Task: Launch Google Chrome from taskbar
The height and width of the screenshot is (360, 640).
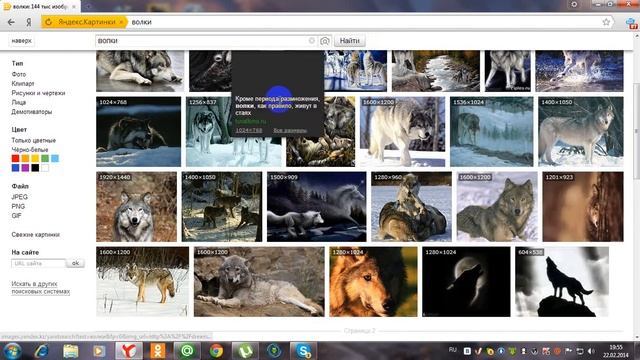Action: [x=216, y=351]
